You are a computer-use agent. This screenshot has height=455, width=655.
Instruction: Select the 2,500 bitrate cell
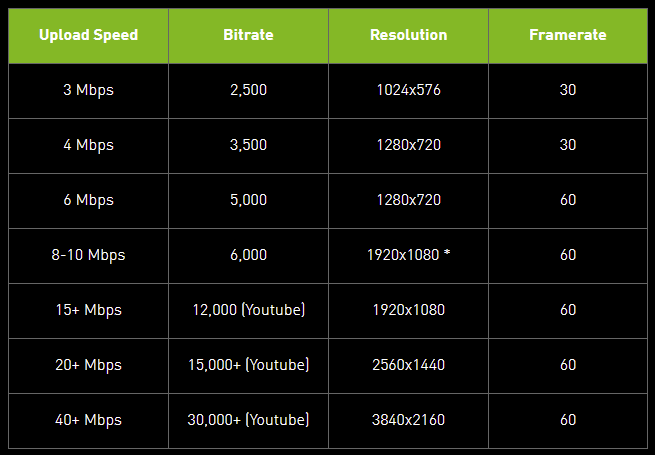point(248,90)
